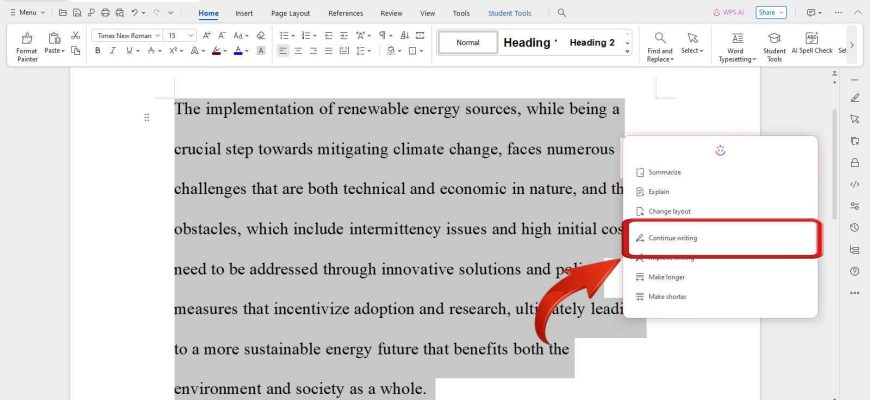This screenshot has height=400, width=870.
Task: Click the WPS AI button
Action: [729, 13]
